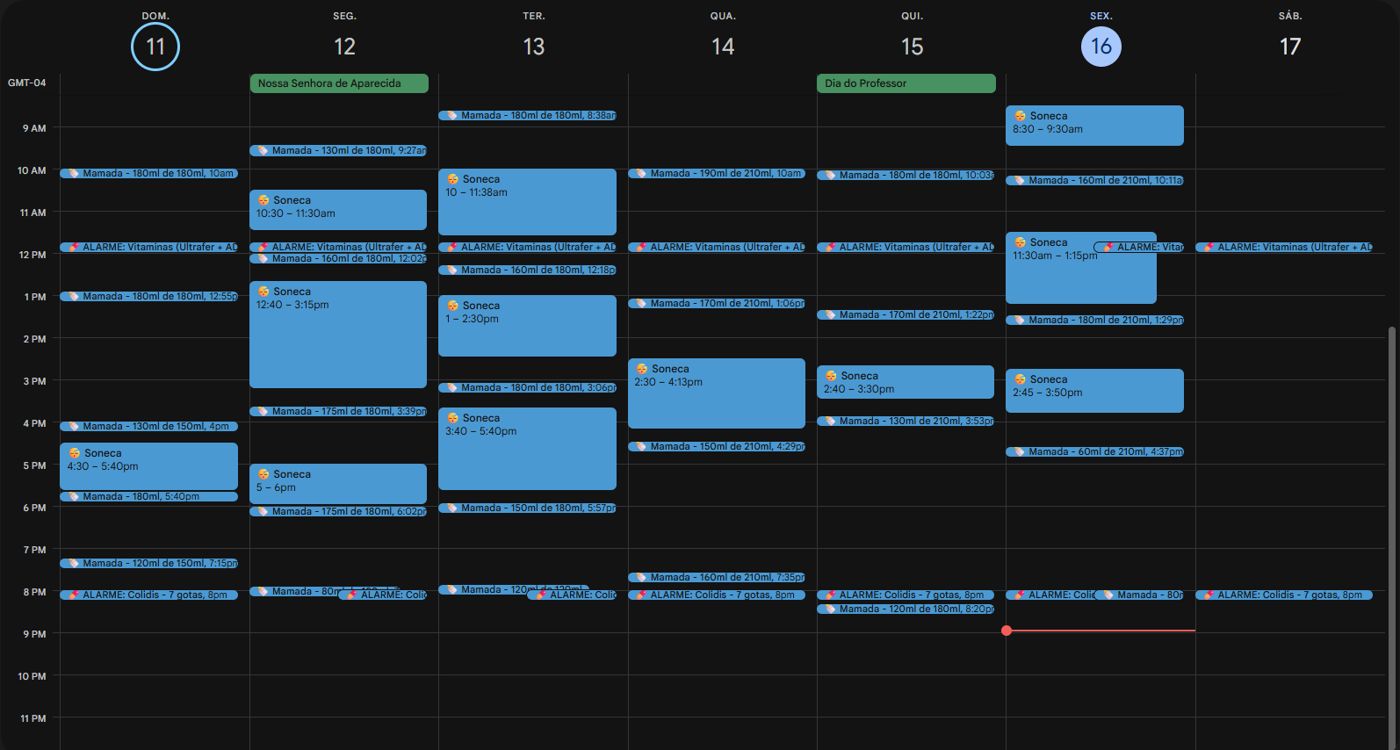Open Mamada 180ml de 180ml at 3:06pm
Viewport: 1400px width, 750px height.
point(527,388)
